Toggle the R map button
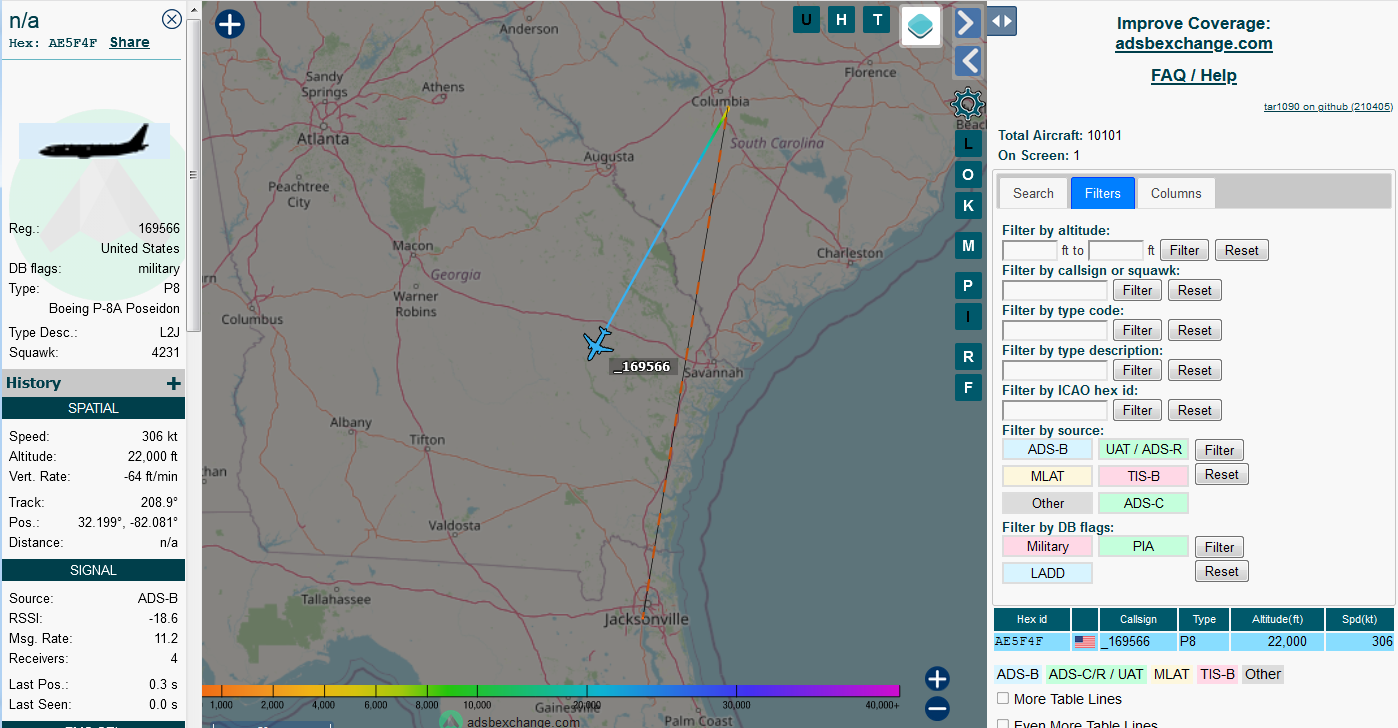The width and height of the screenshot is (1398, 728). [x=967, y=357]
